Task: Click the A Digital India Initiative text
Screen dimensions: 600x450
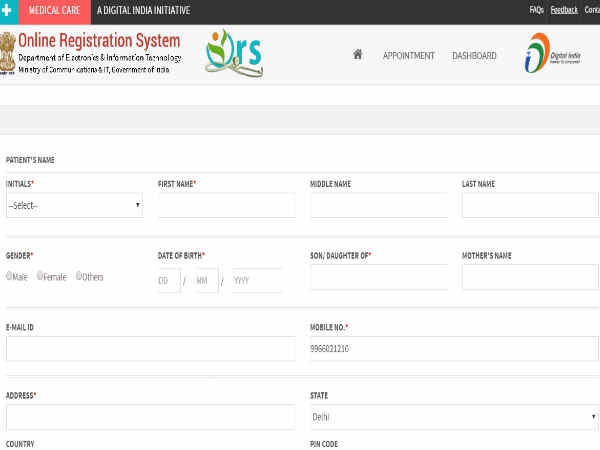Action: tap(143, 10)
